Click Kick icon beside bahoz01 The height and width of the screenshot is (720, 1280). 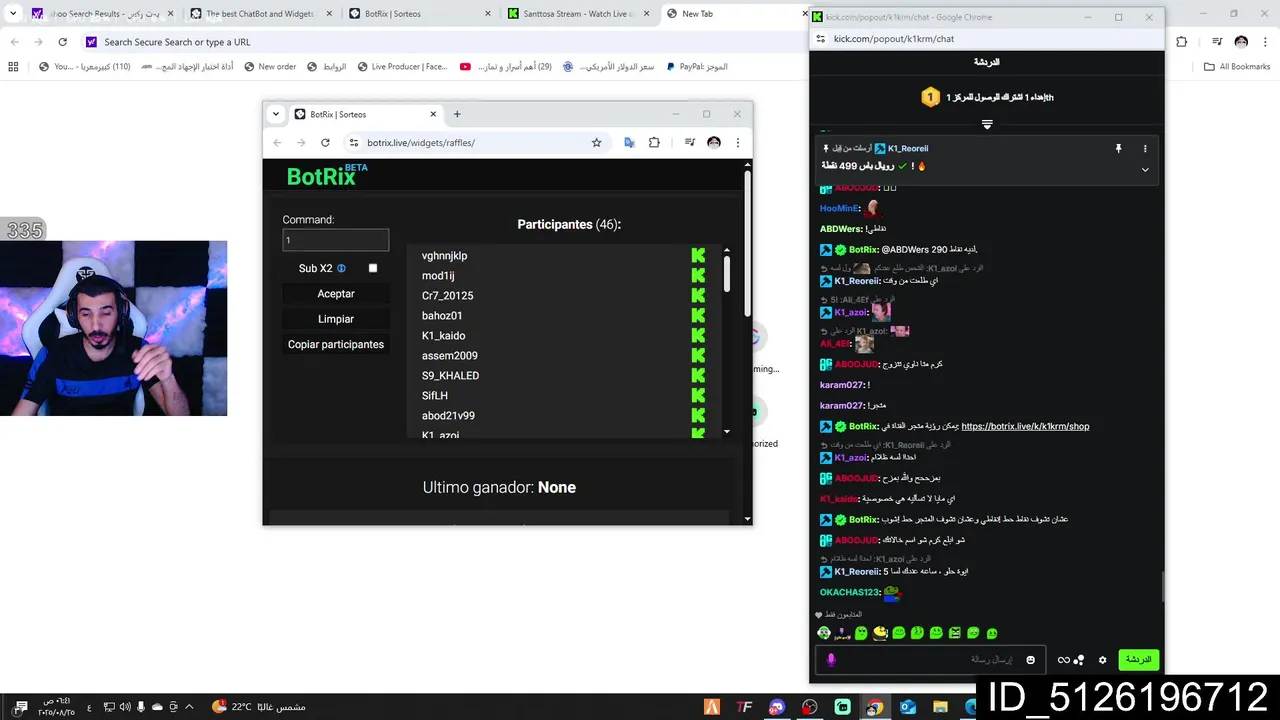[x=698, y=316]
